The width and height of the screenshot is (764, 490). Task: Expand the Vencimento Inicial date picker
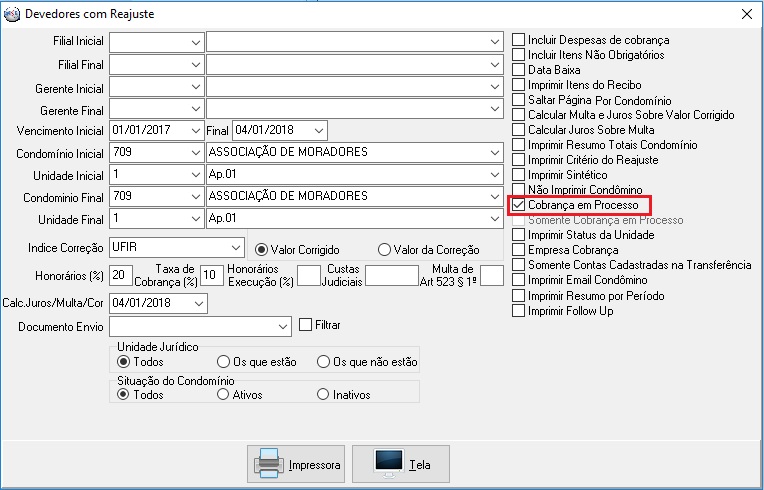pyautogui.click(x=194, y=130)
